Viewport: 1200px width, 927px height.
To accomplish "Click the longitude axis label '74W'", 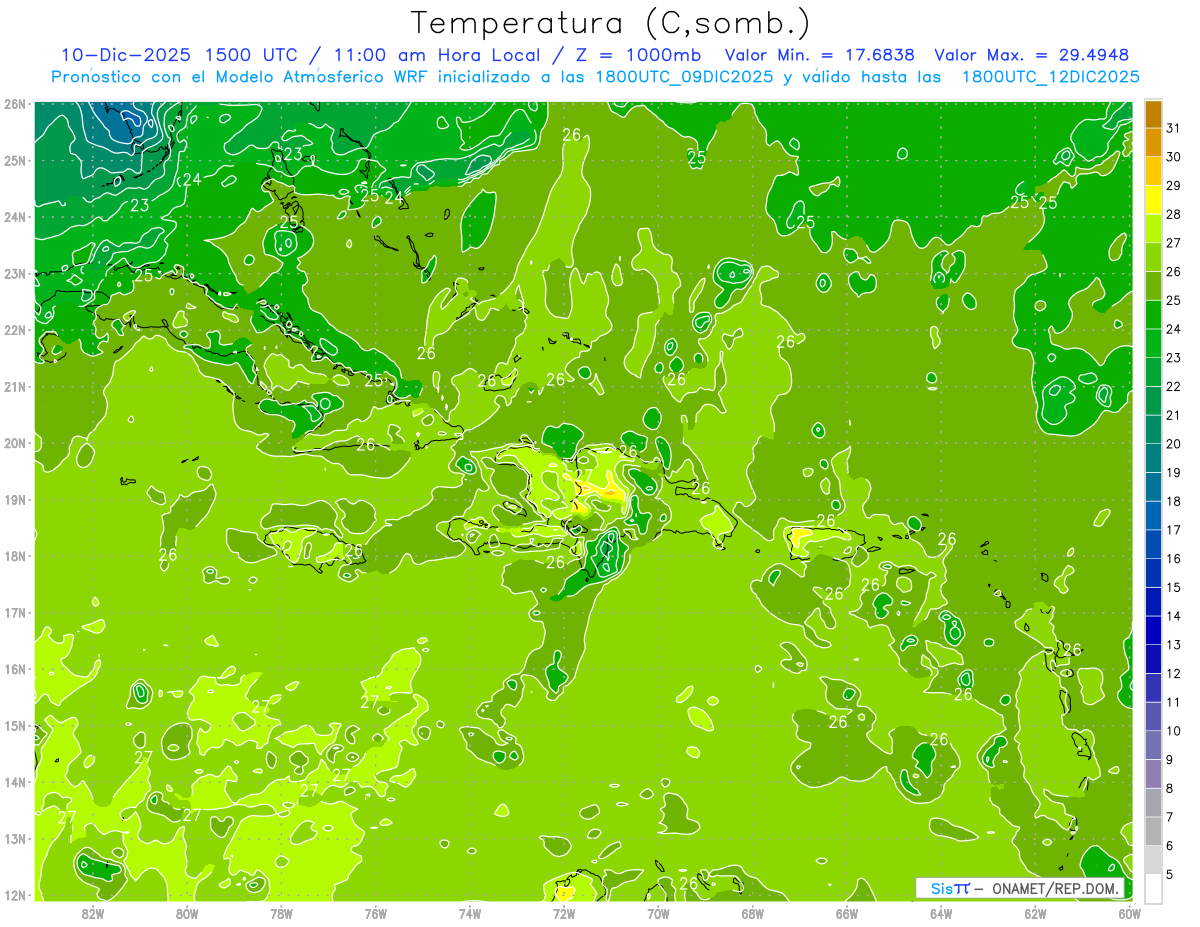I will [x=470, y=913].
